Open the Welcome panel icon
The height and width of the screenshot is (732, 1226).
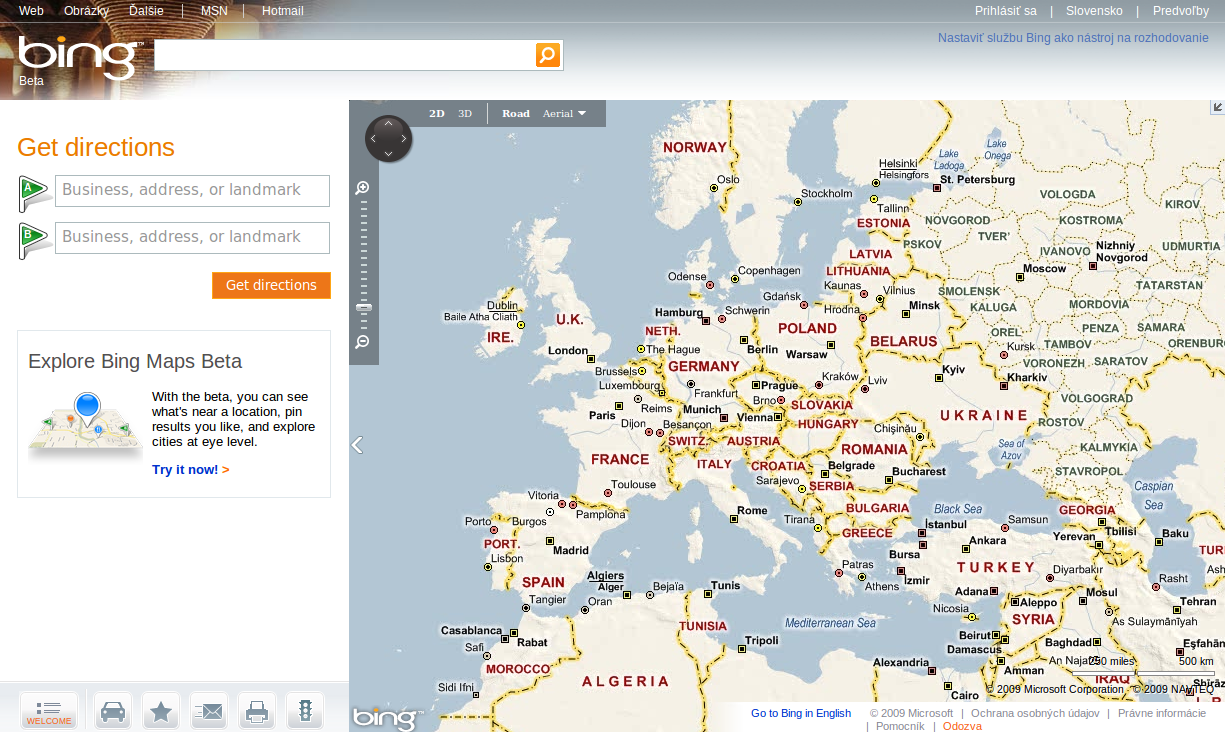click(49, 711)
